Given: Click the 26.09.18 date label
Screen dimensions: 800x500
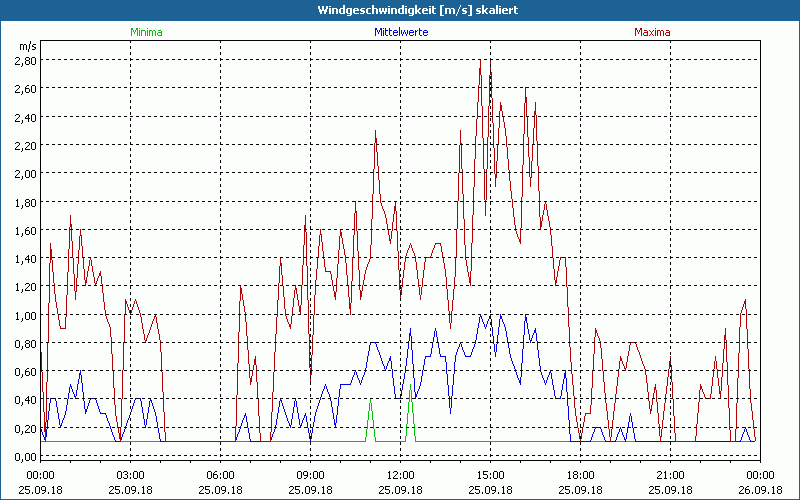Looking at the screenshot, I should 760,490.
